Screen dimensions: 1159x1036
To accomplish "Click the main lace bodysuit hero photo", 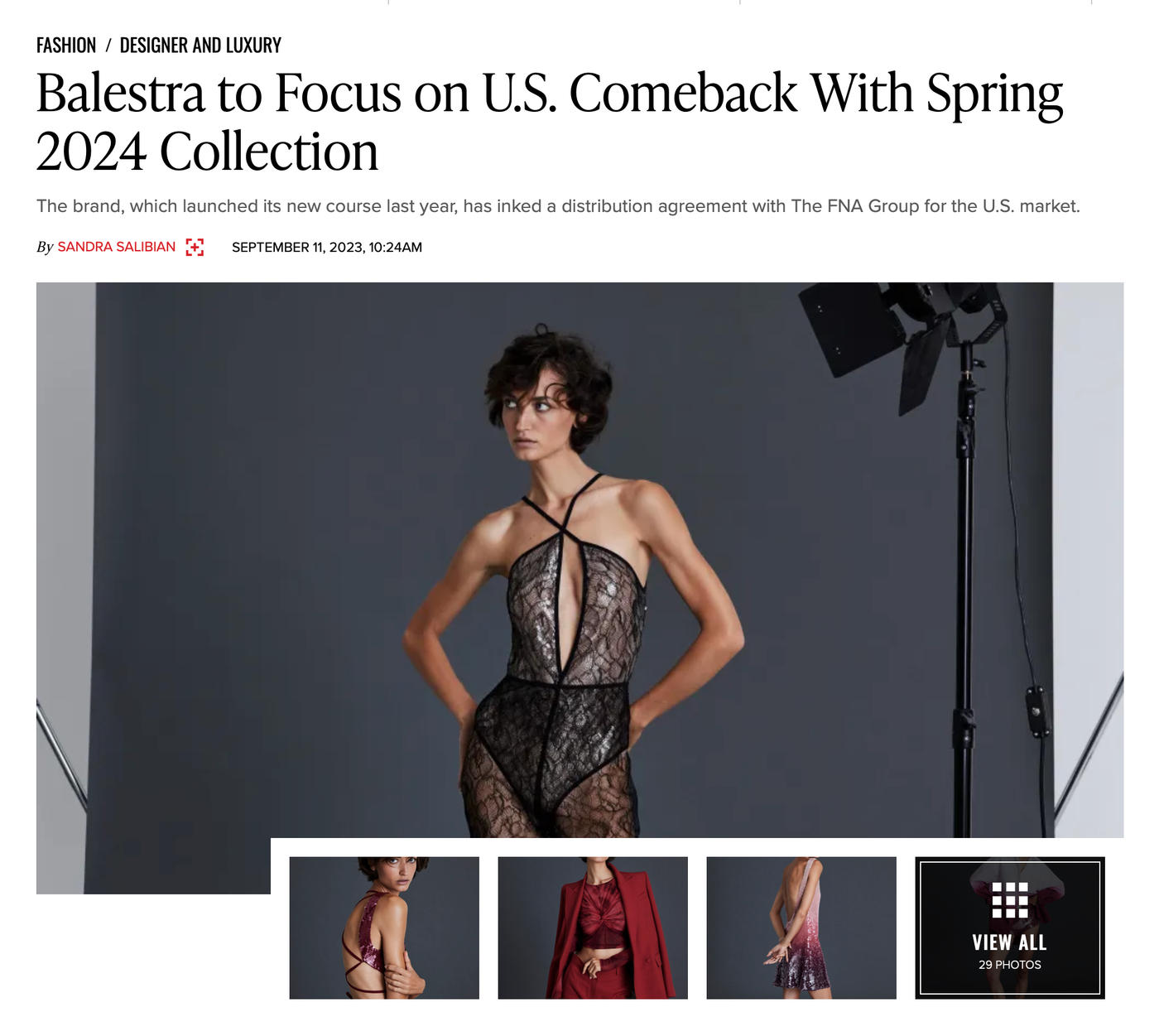I will [579, 560].
